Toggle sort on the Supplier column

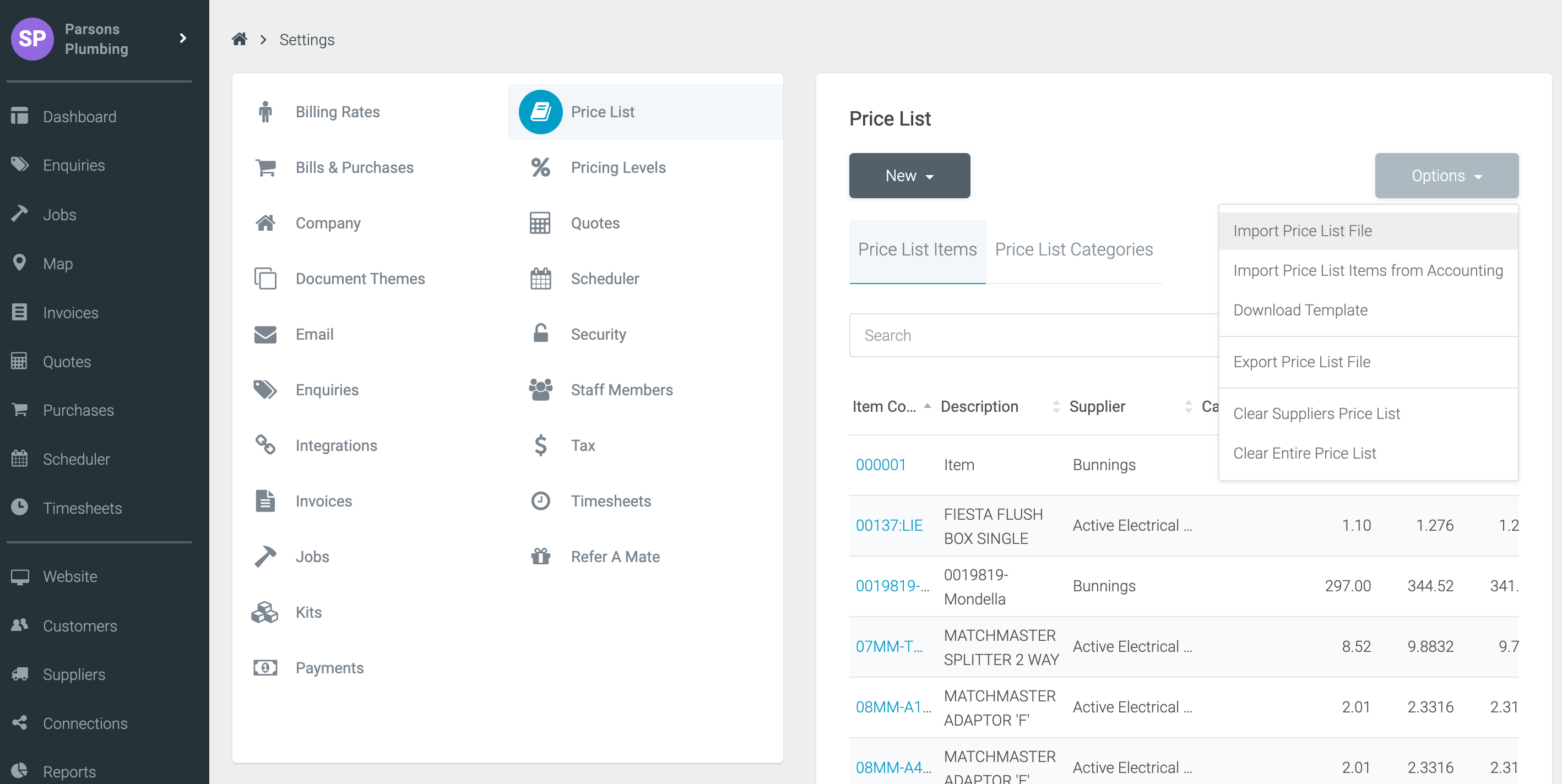tap(1189, 406)
